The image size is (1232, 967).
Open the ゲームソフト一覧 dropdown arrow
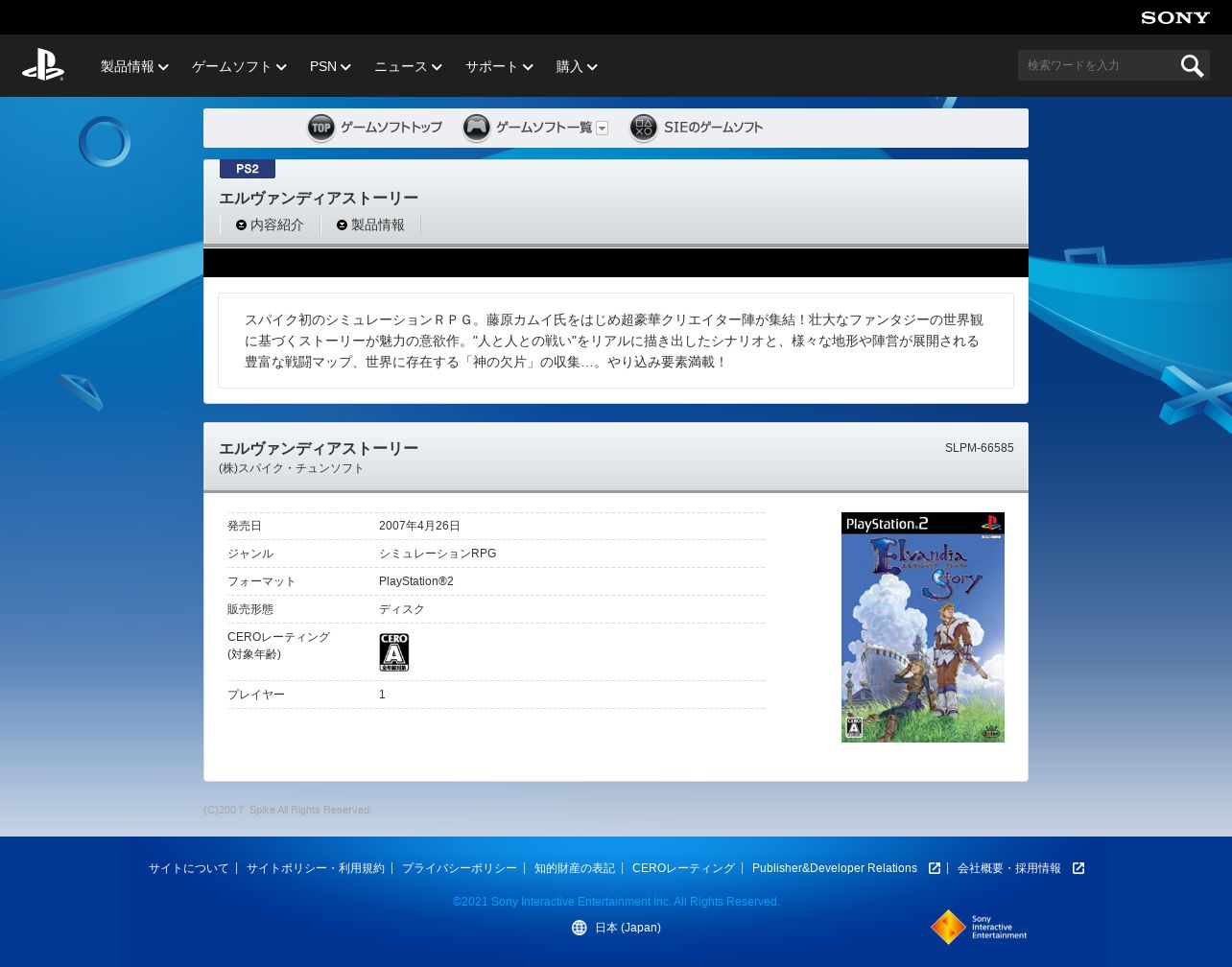click(602, 129)
